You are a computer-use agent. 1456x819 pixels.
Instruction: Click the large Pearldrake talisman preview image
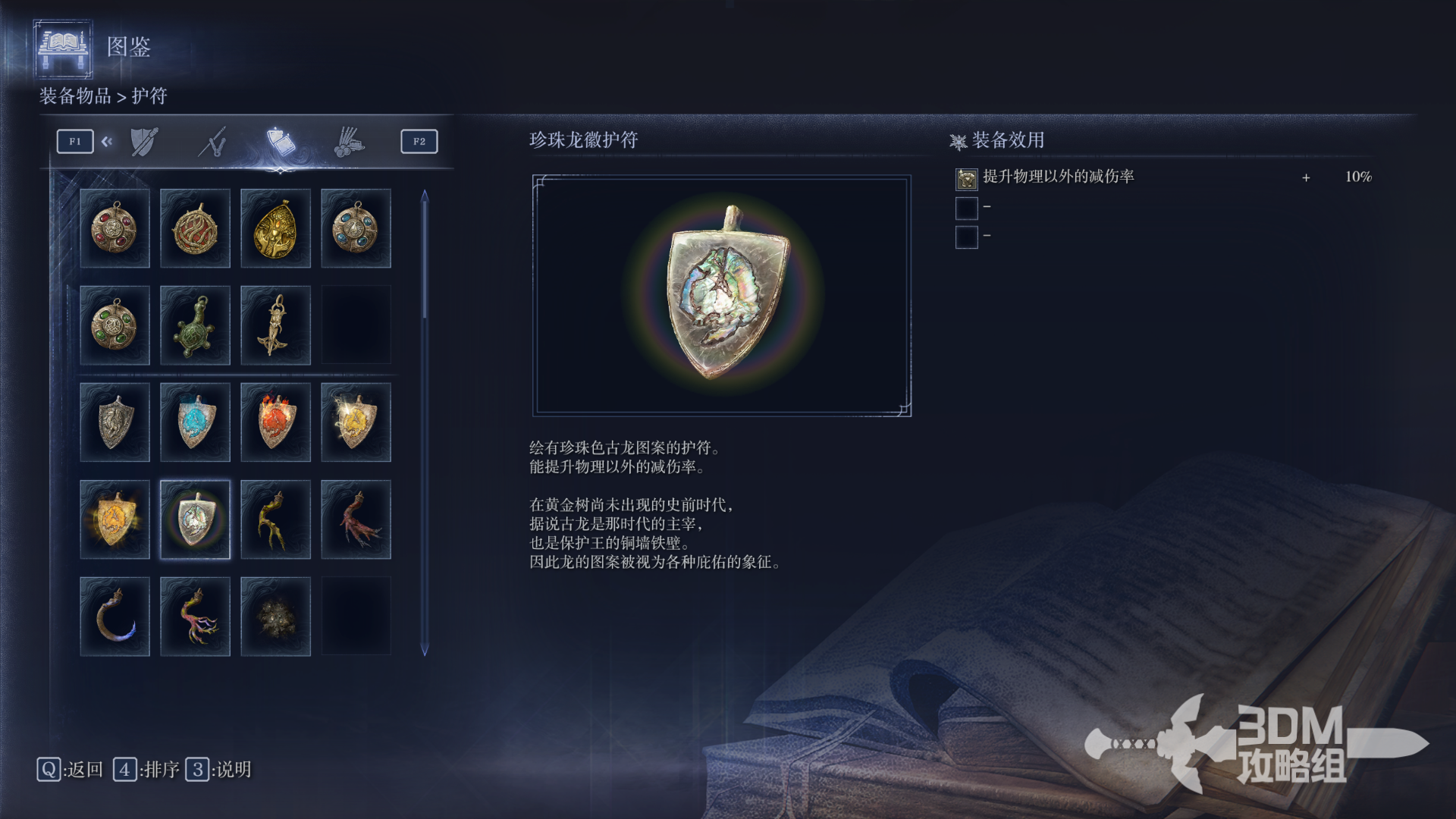[722, 295]
